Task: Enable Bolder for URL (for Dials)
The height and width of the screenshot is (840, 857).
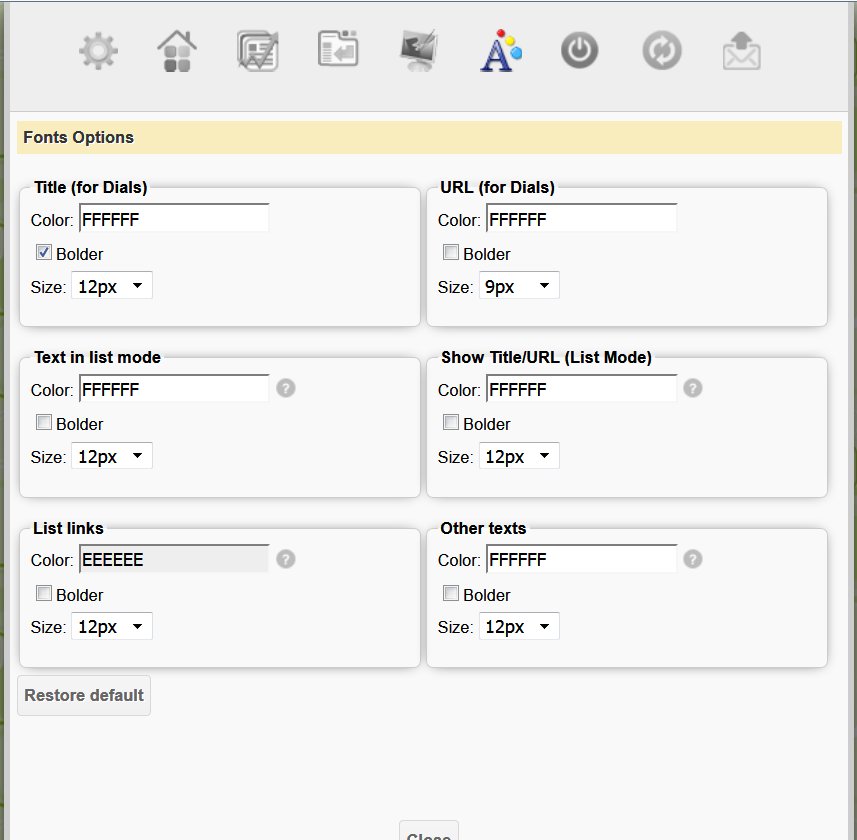Action: (451, 253)
